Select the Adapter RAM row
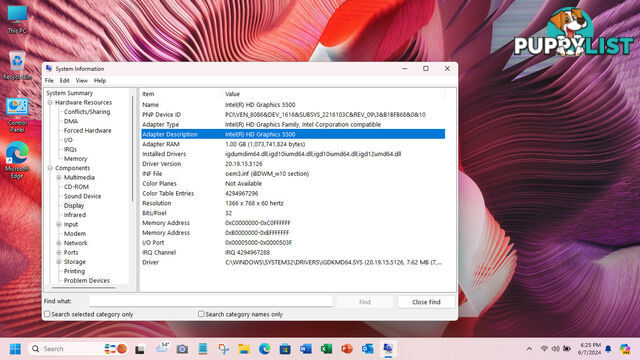The image size is (640, 360). pyautogui.click(x=293, y=144)
